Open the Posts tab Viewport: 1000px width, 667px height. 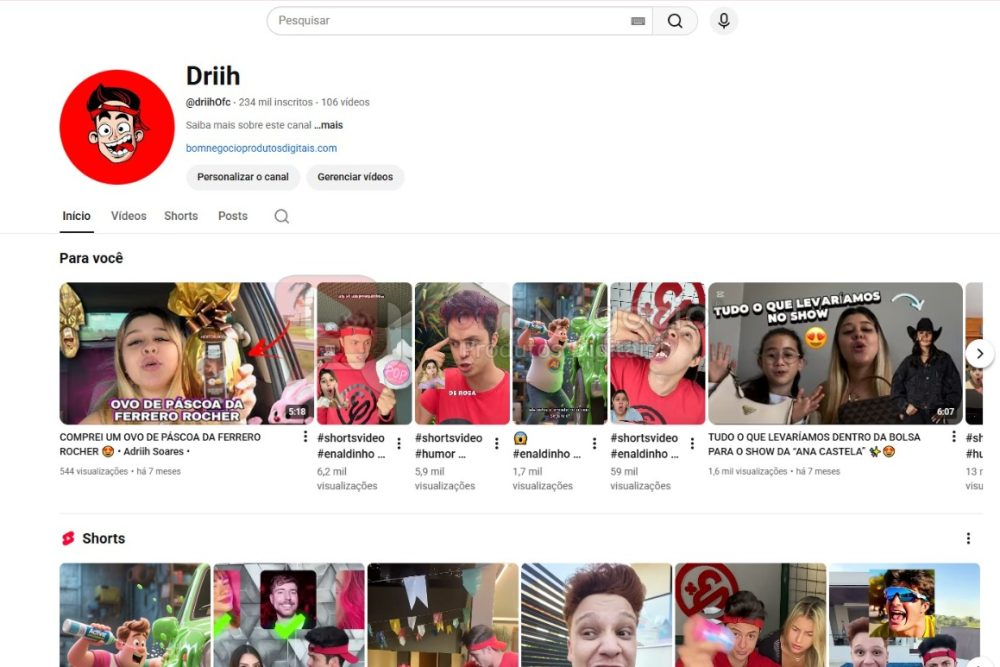pos(232,215)
